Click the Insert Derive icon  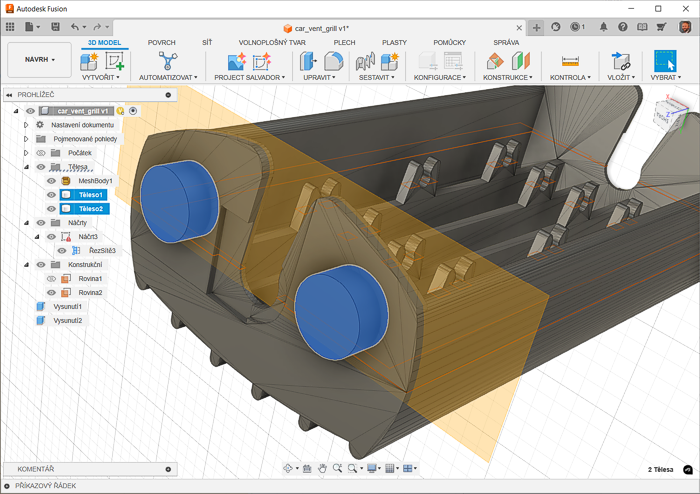(x=621, y=62)
